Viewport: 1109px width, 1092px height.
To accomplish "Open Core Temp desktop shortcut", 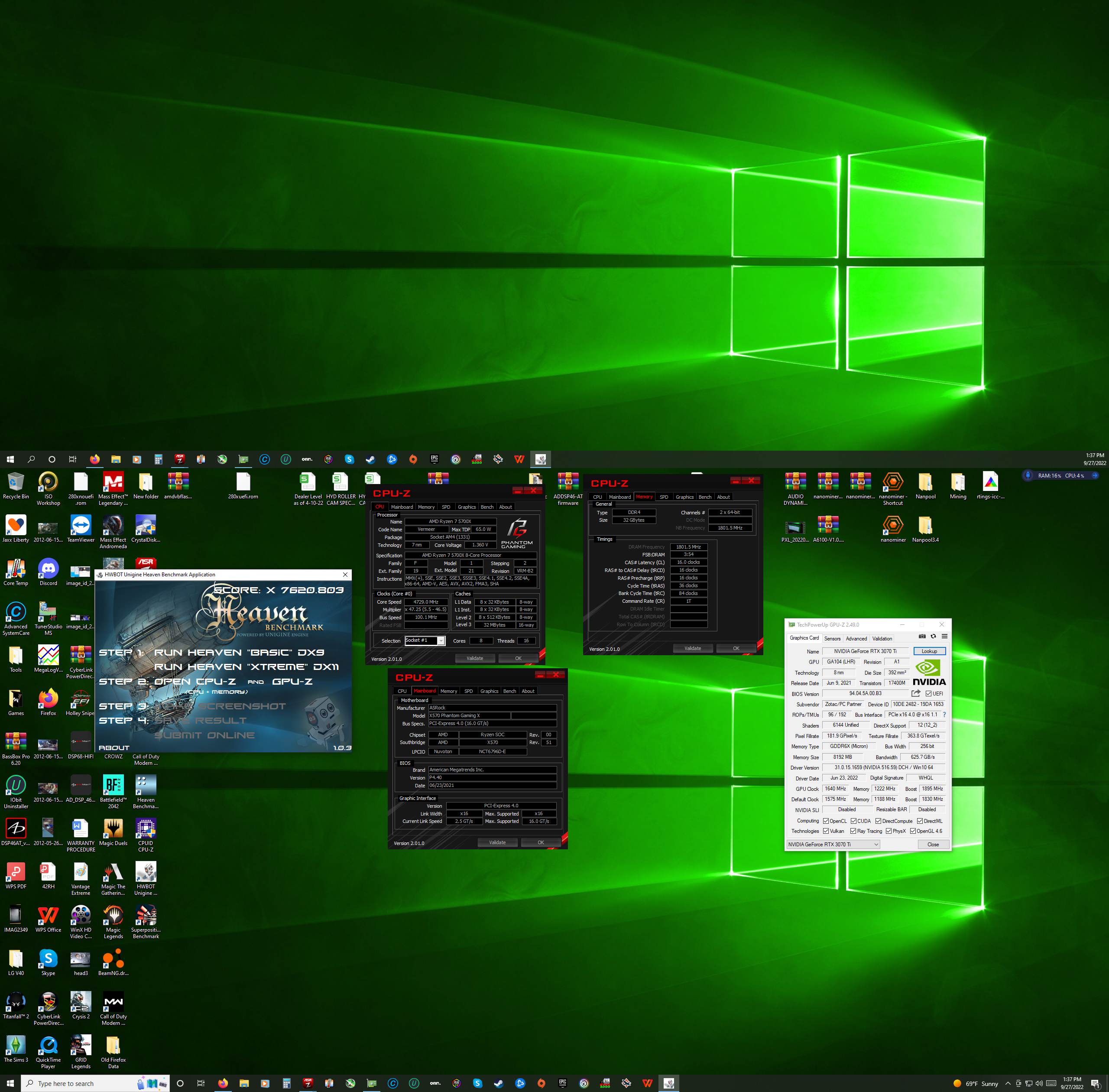I will coord(16,572).
